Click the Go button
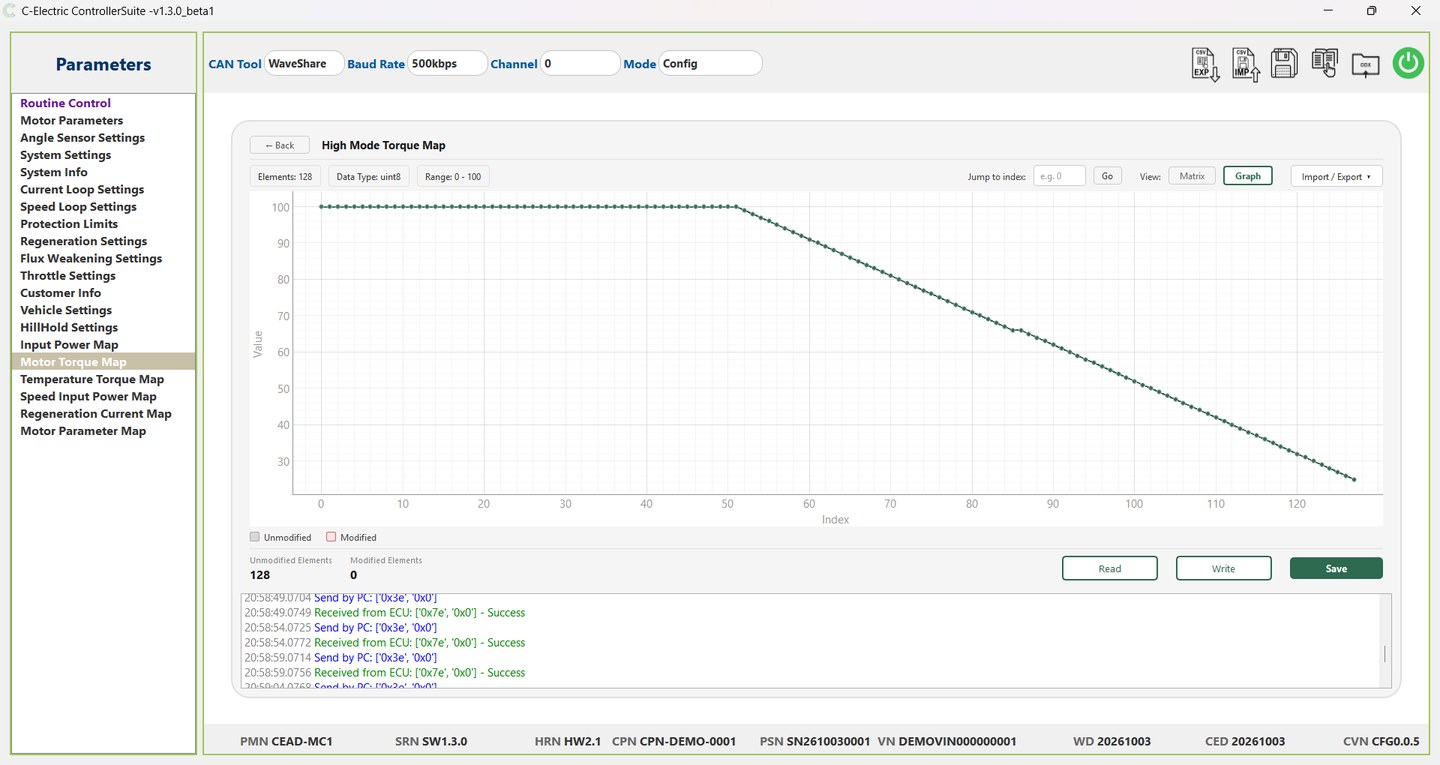Image resolution: width=1440 pixels, height=765 pixels. (1107, 176)
